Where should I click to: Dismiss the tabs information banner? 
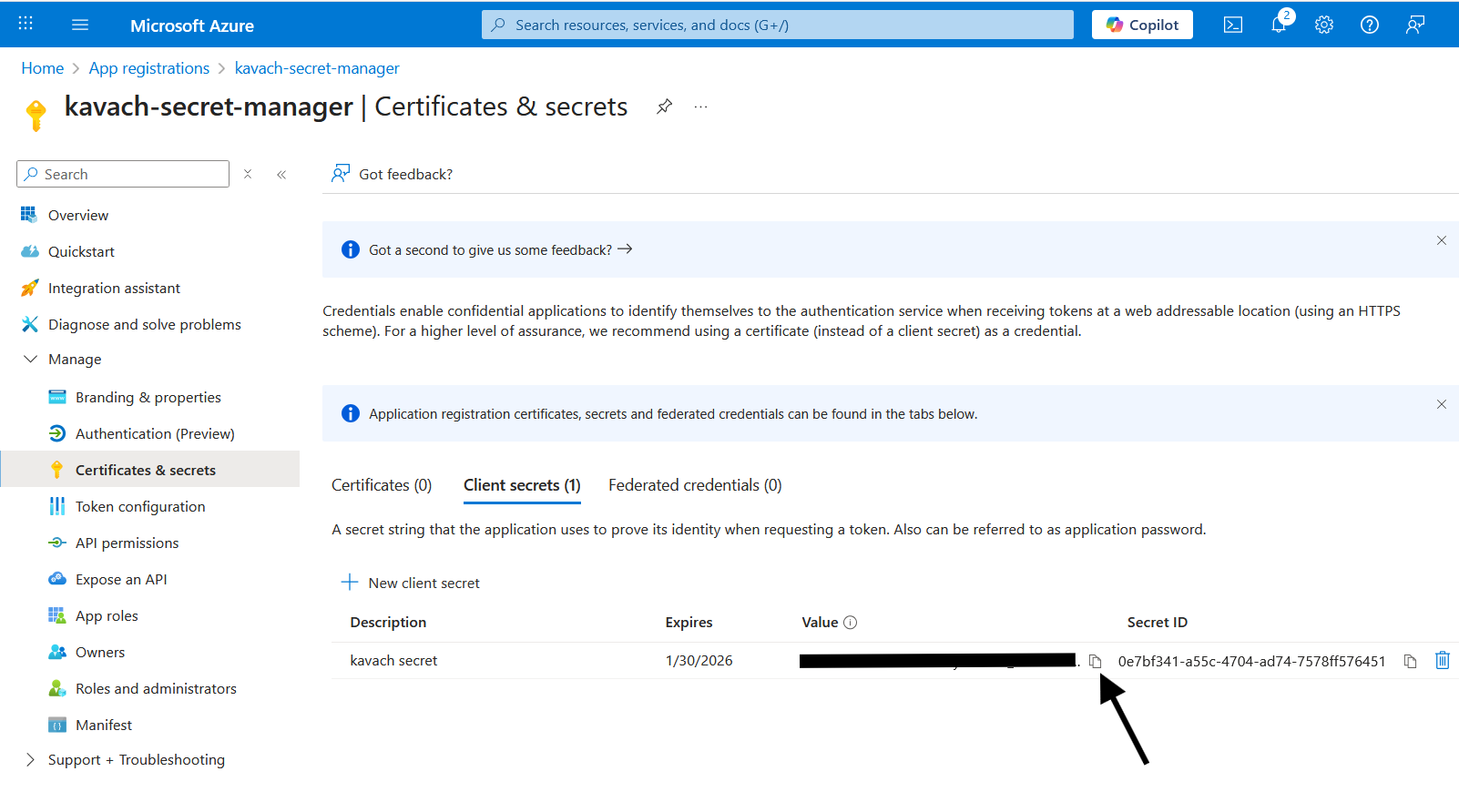coord(1442,404)
